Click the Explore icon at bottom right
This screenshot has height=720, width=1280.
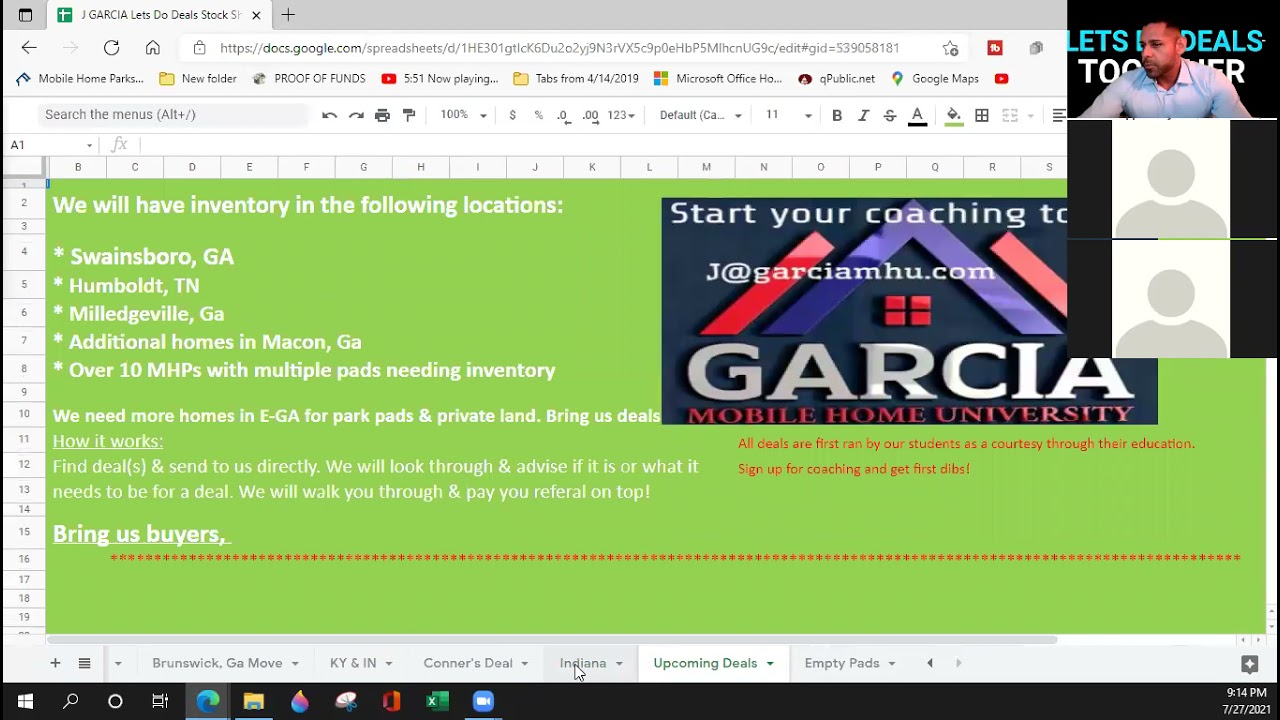(1249, 663)
